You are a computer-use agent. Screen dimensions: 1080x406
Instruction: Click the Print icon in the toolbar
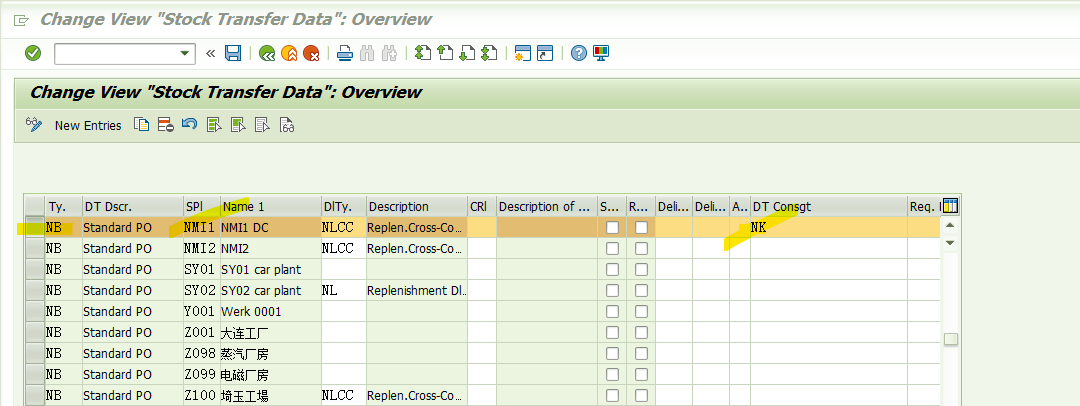(345, 53)
